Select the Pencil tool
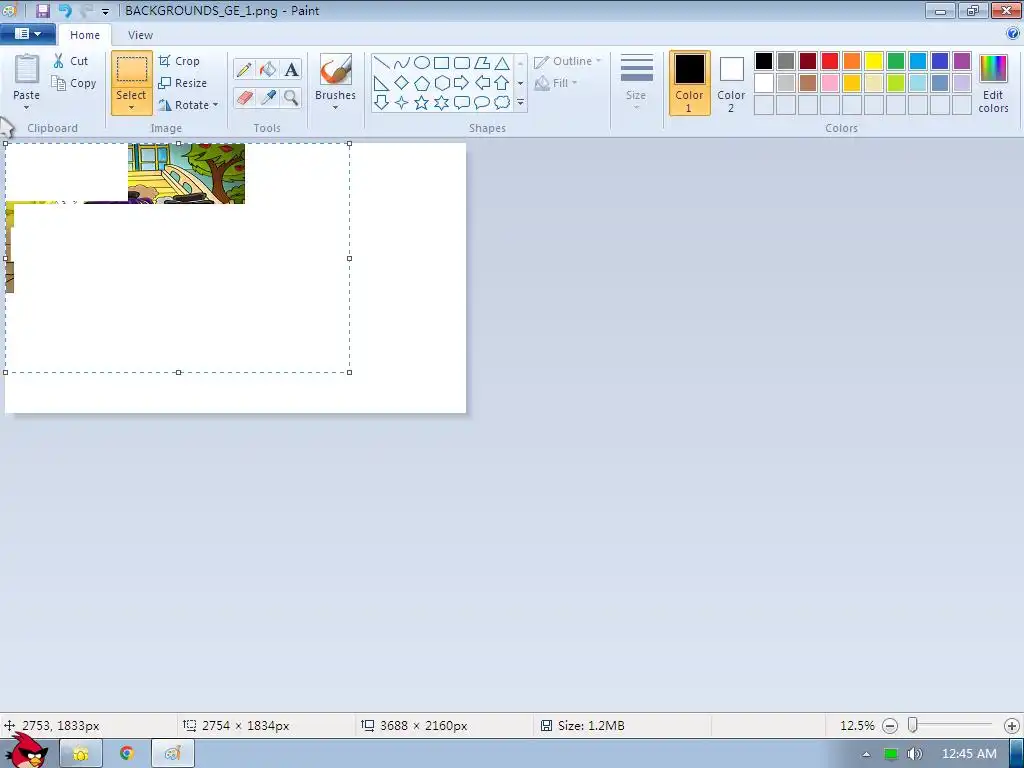 tap(244, 69)
